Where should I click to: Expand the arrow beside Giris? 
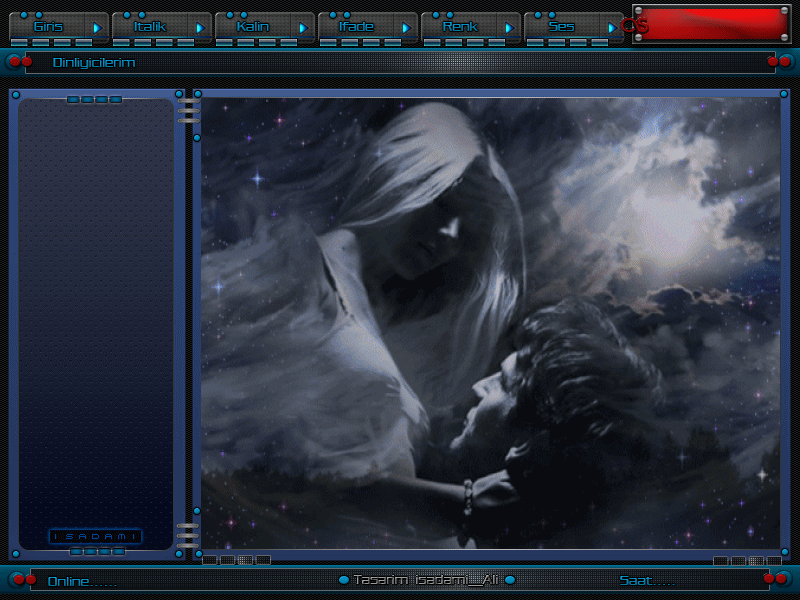(97, 28)
